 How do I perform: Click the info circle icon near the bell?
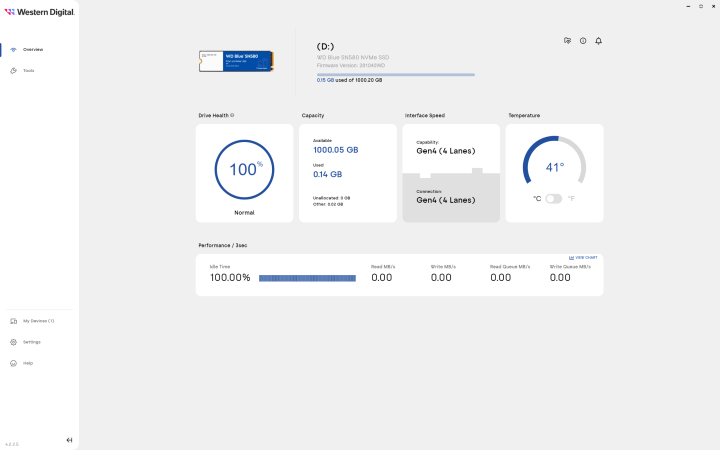[x=583, y=41]
